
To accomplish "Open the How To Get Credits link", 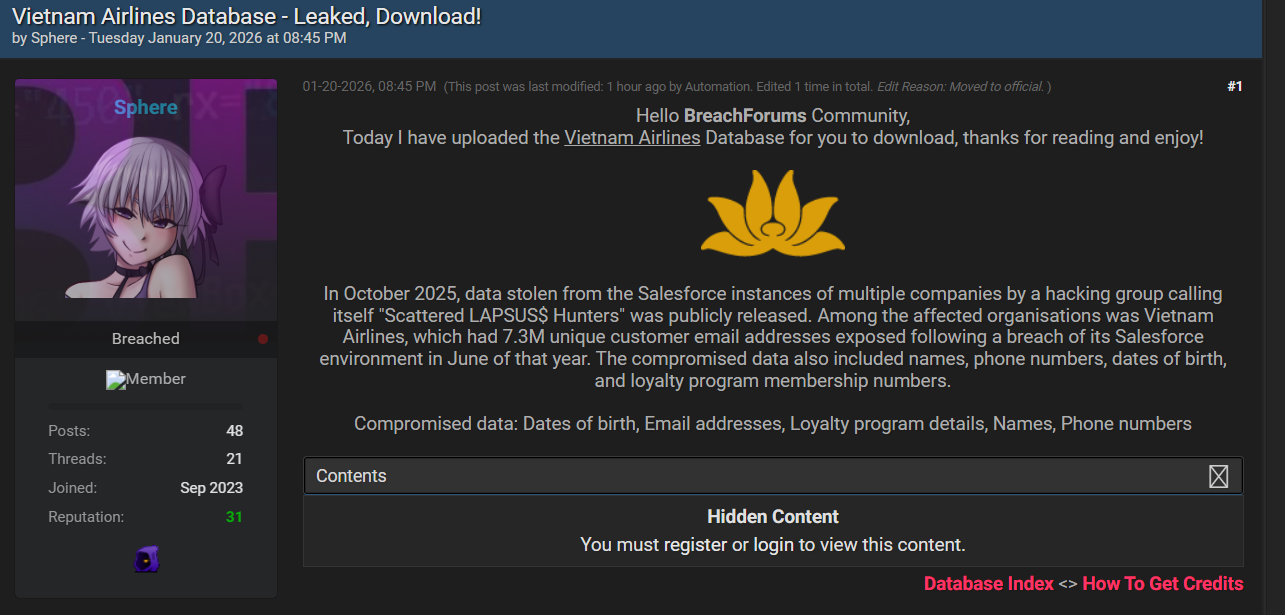I will click(x=1163, y=584).
